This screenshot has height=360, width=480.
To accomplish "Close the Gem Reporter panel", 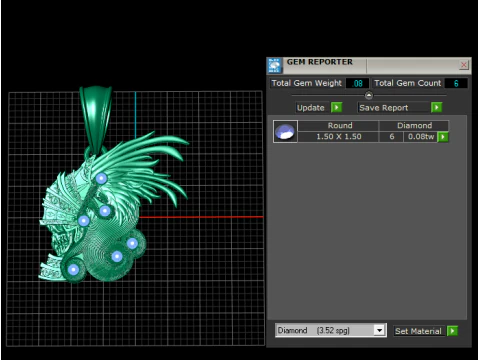I will pyautogui.click(x=464, y=65).
